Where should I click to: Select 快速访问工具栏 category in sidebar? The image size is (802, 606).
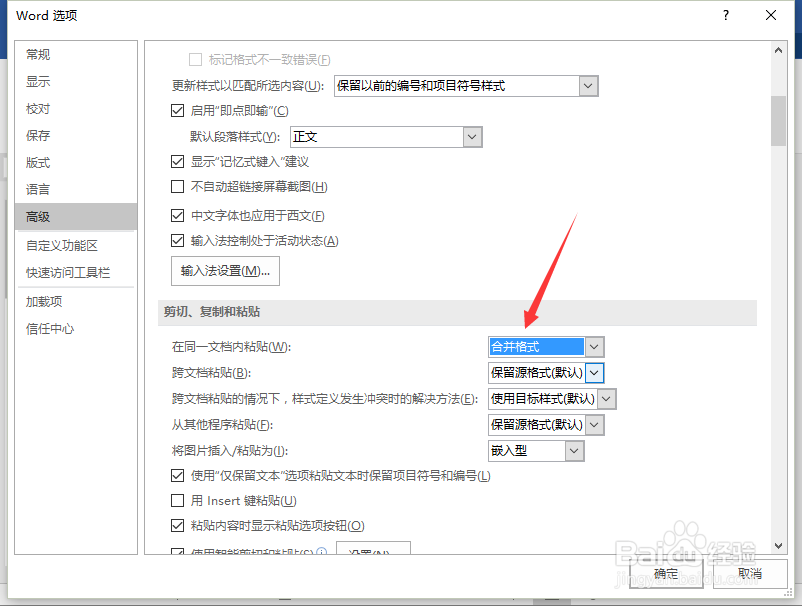(76, 273)
